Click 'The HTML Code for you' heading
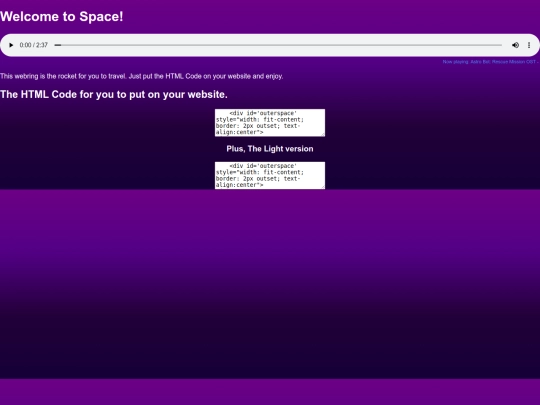The height and width of the screenshot is (405, 540). [114, 94]
